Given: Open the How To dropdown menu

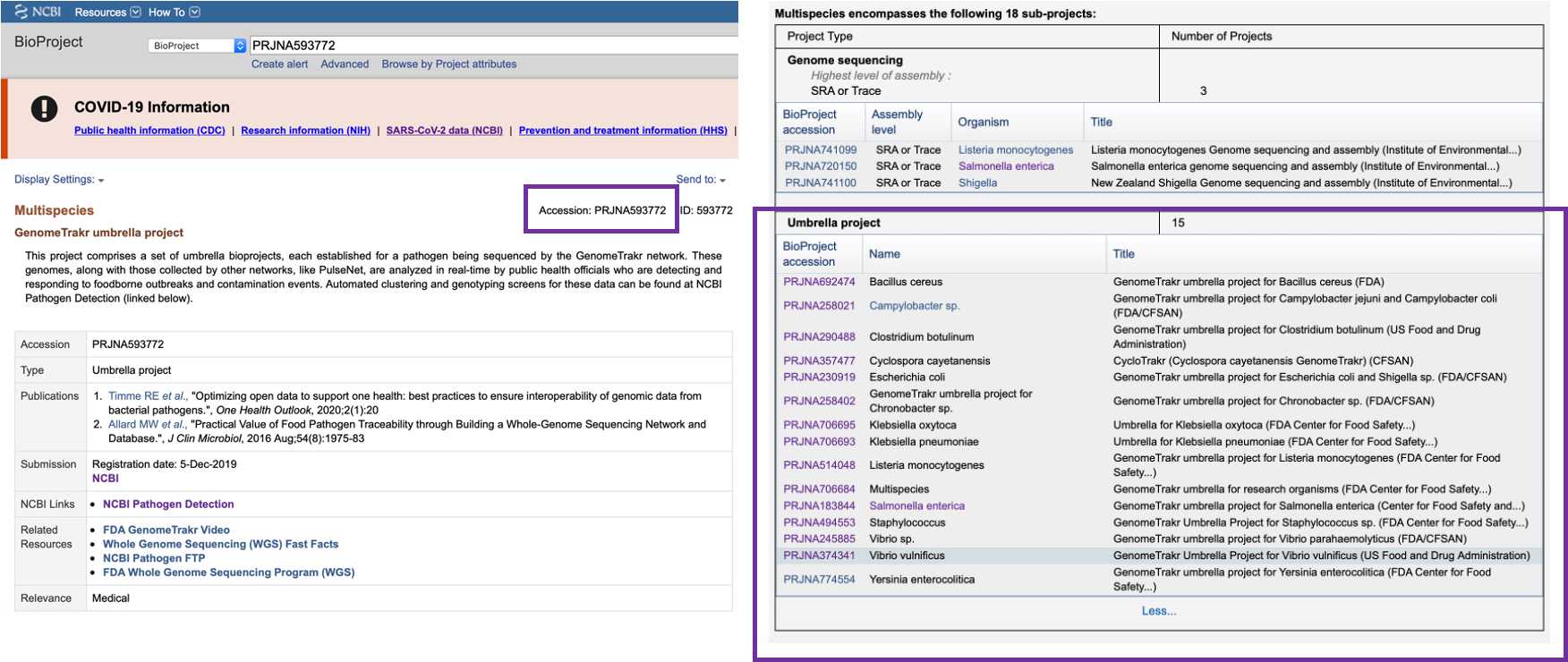Looking at the screenshot, I should point(174,13).
